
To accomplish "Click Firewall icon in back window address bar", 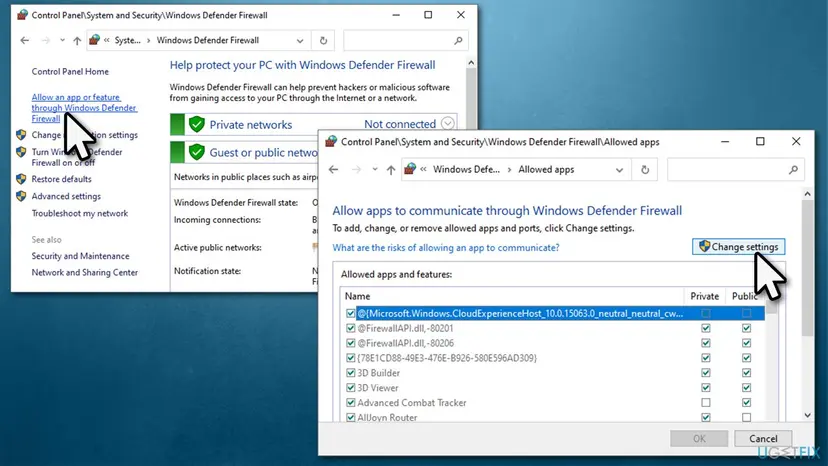I will 95,40.
